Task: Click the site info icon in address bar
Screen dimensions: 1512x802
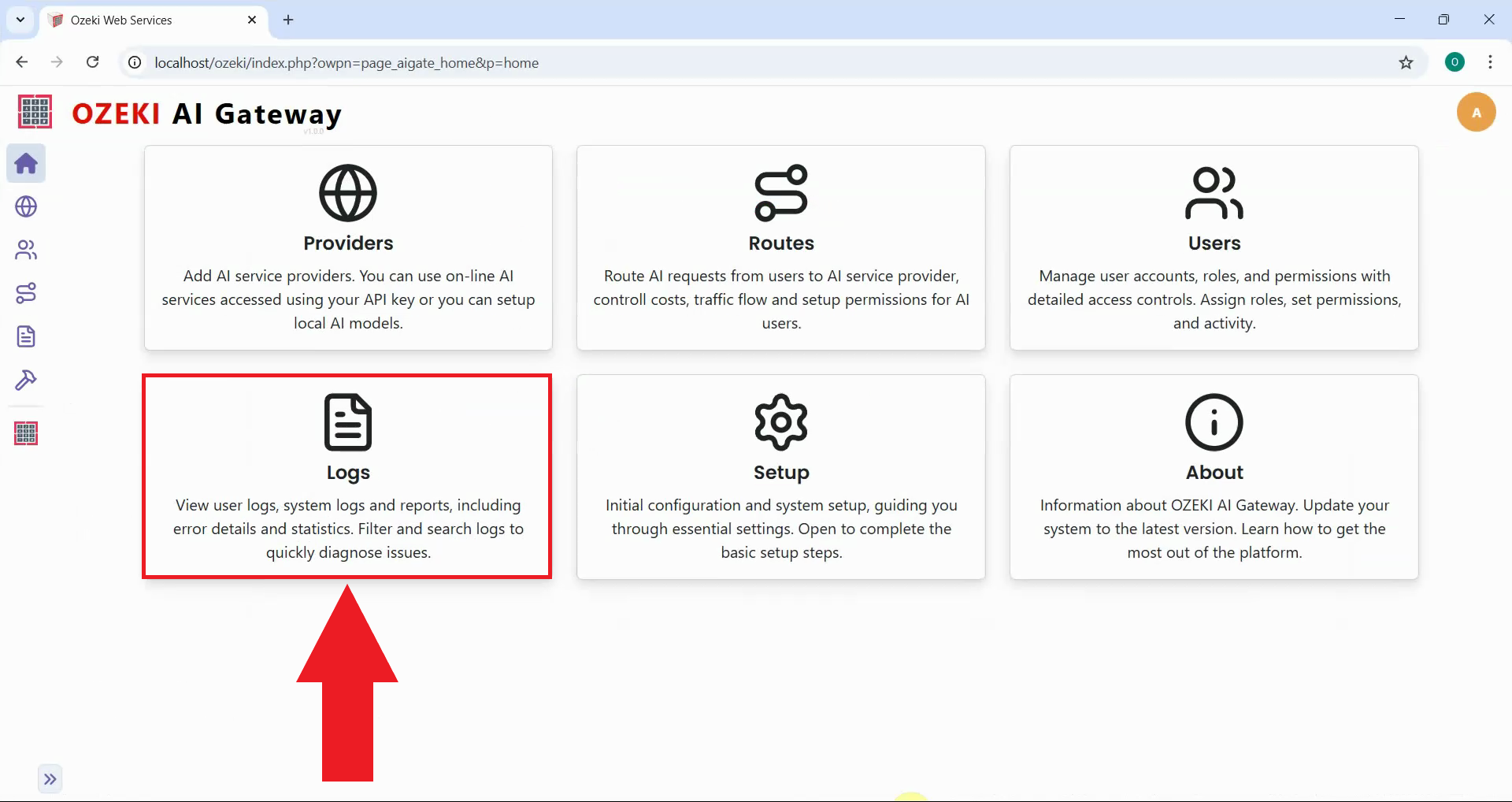Action: point(134,62)
